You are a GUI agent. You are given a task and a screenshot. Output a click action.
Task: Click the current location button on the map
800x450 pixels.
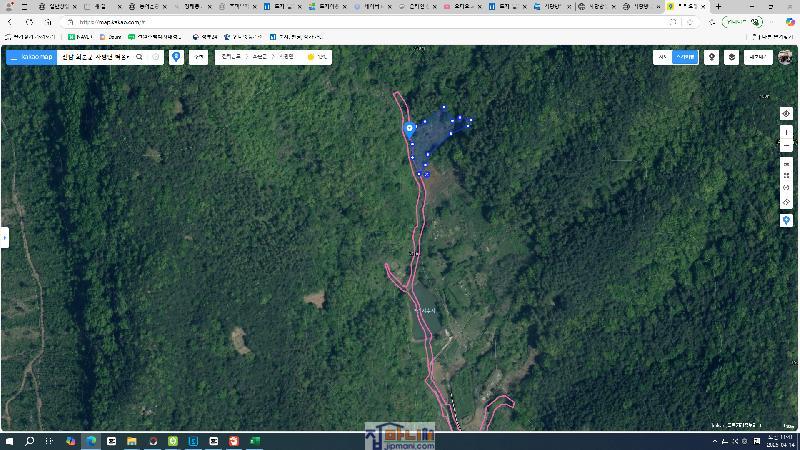tap(786, 114)
